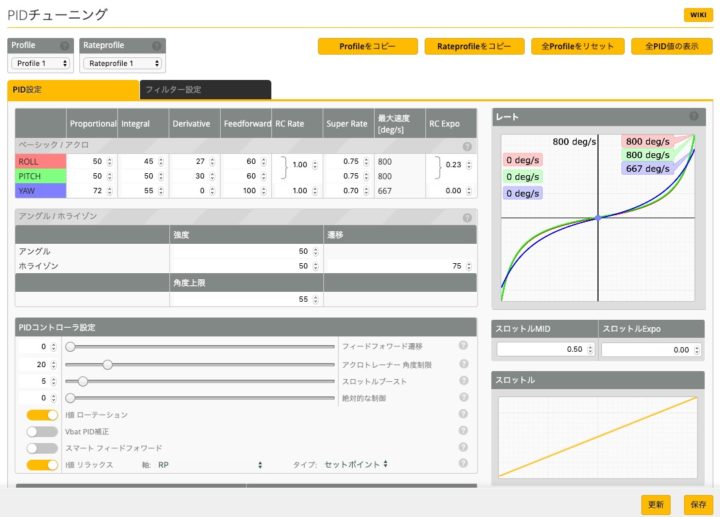Screen dimensions: 720x517
Task: Enable the Vbat PID補正 toggle
Action: click(42, 431)
